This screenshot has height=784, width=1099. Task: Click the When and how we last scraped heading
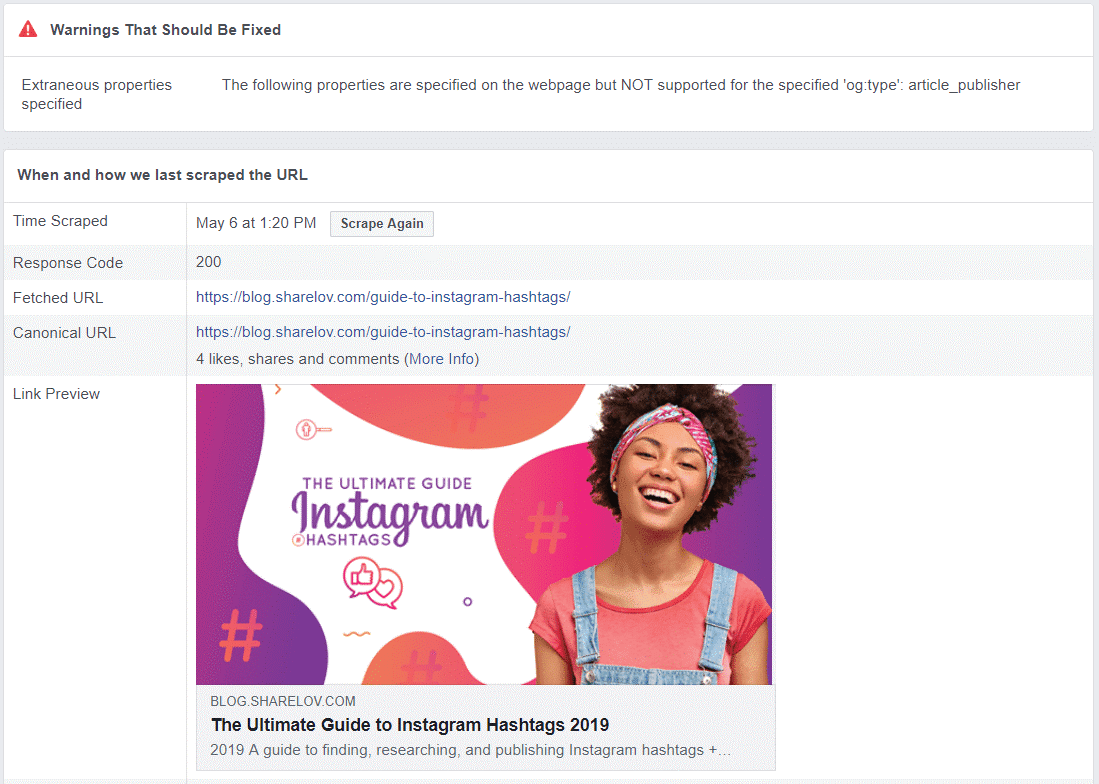(x=163, y=174)
